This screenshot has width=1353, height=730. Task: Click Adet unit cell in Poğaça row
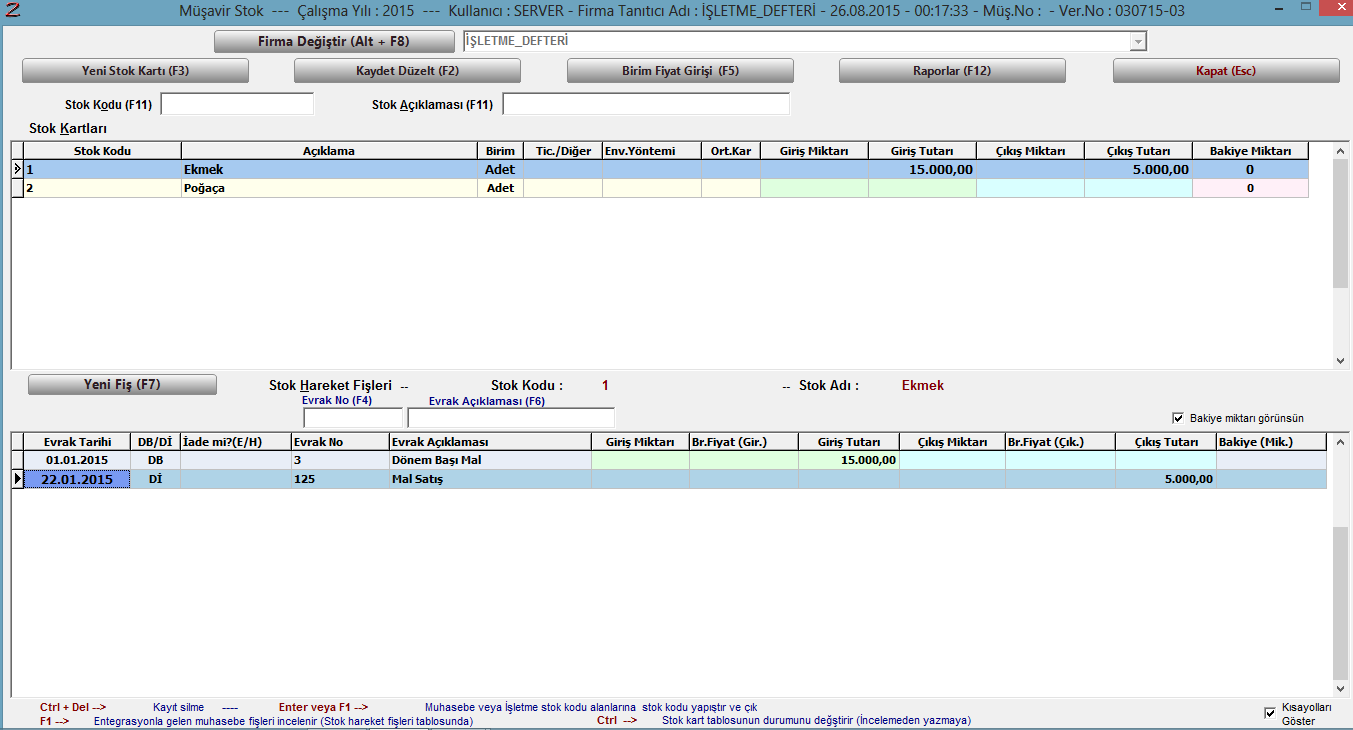[500, 188]
